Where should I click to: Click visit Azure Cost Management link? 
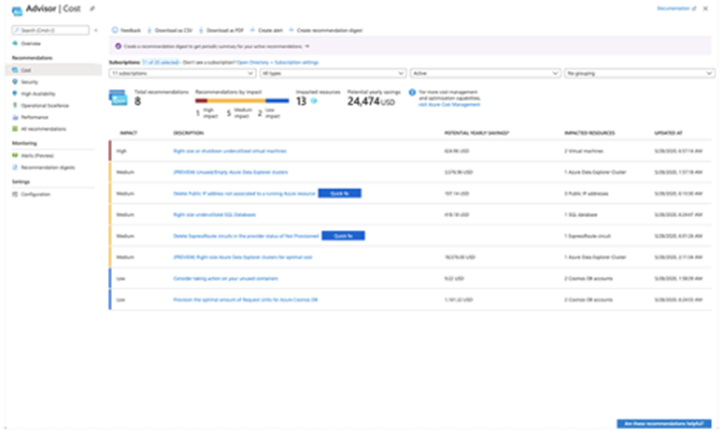pos(449,105)
